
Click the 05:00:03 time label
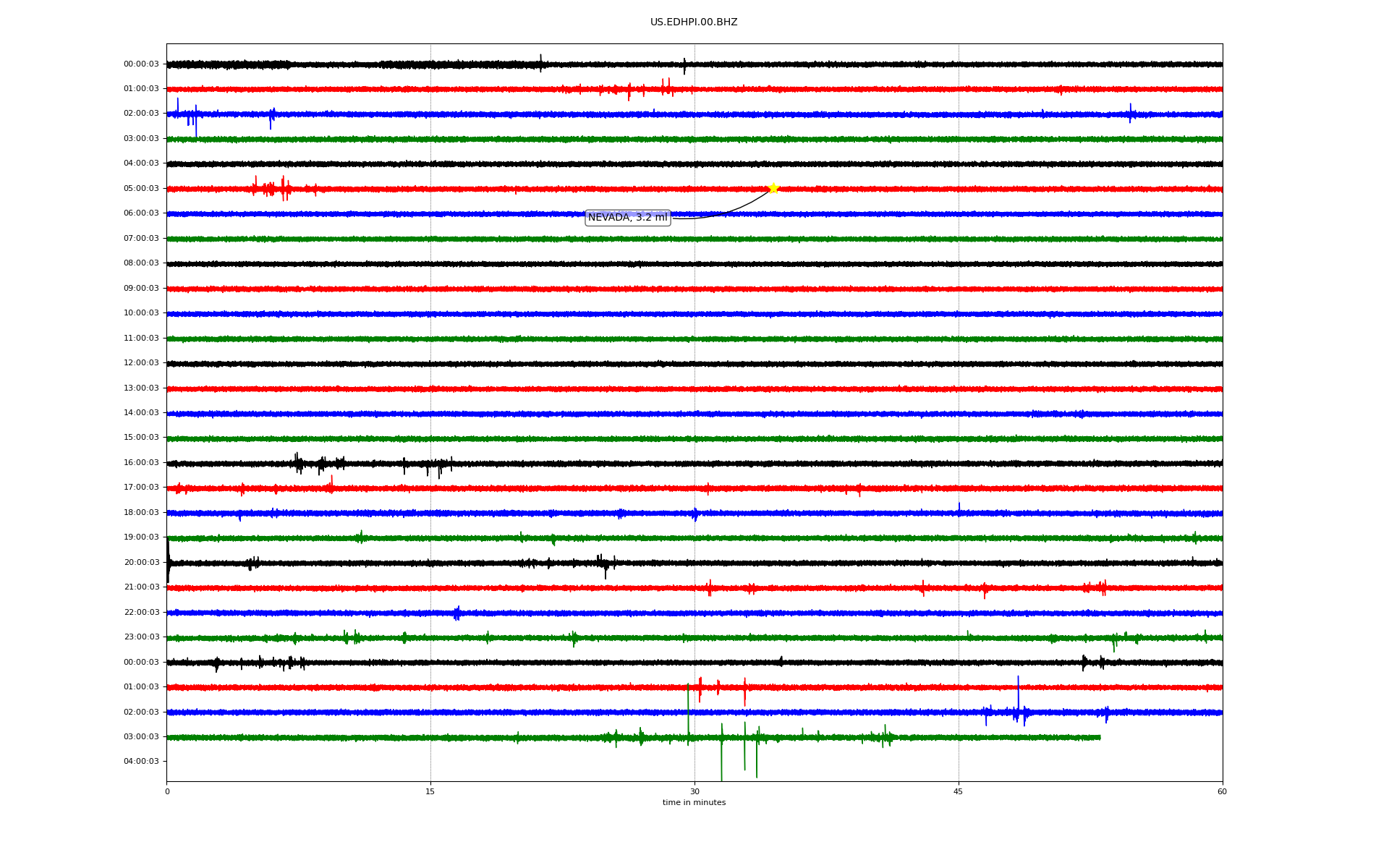tap(141, 189)
